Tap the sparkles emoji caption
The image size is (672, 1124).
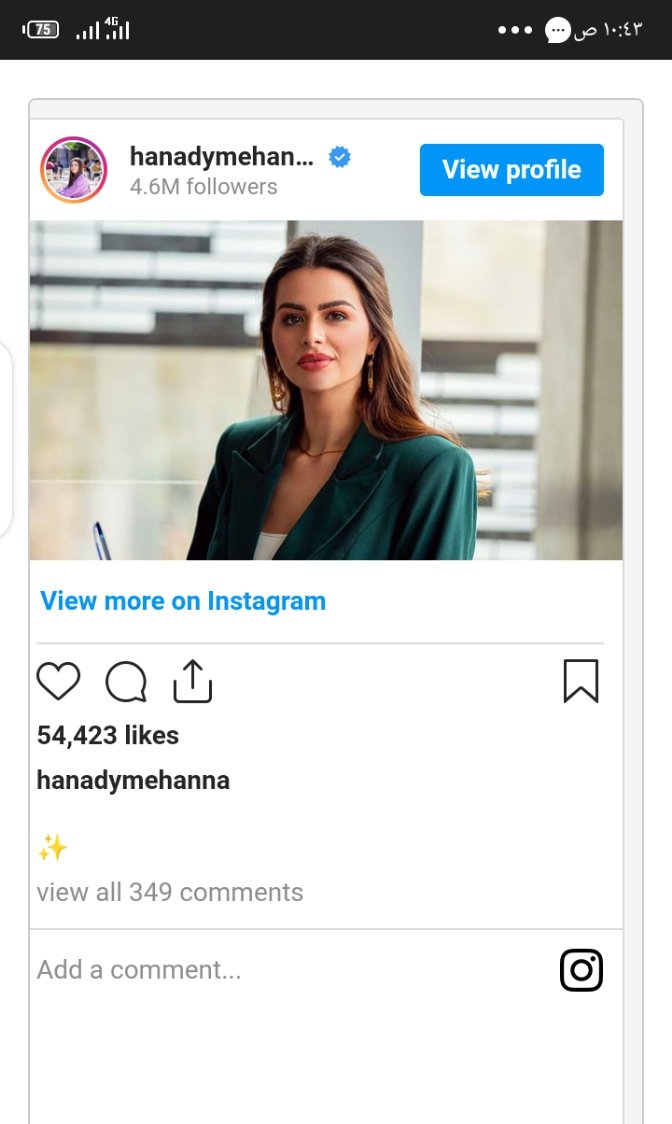(x=52, y=849)
